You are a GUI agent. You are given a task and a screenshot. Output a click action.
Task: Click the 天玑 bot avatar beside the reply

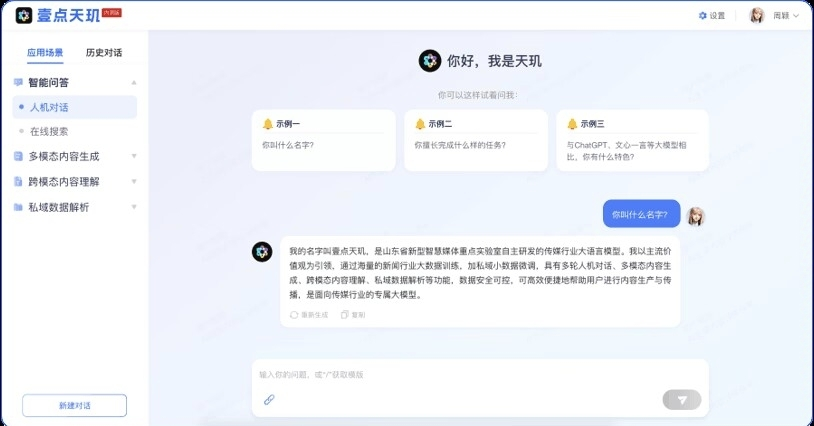click(x=262, y=251)
